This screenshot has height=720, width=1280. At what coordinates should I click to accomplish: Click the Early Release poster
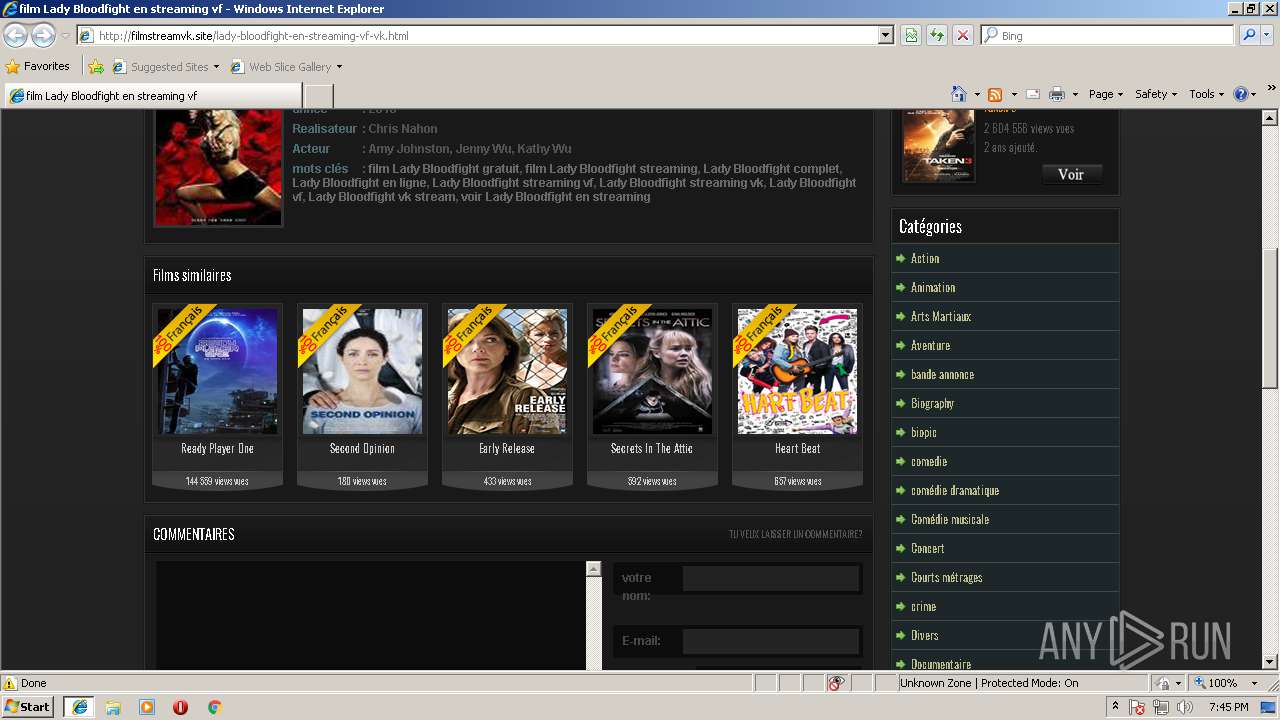pyautogui.click(x=507, y=371)
